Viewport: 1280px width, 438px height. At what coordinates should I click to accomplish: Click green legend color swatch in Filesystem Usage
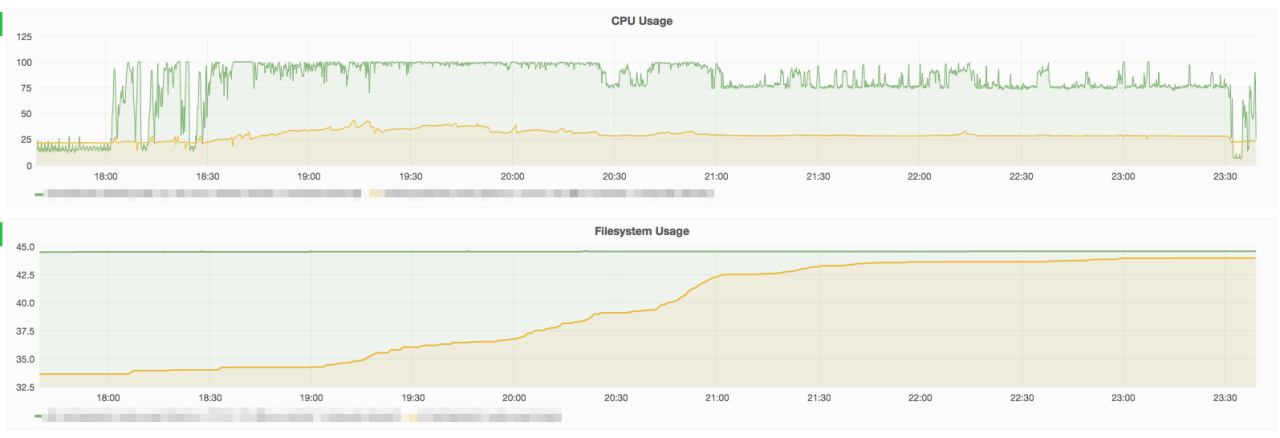tap(39, 416)
